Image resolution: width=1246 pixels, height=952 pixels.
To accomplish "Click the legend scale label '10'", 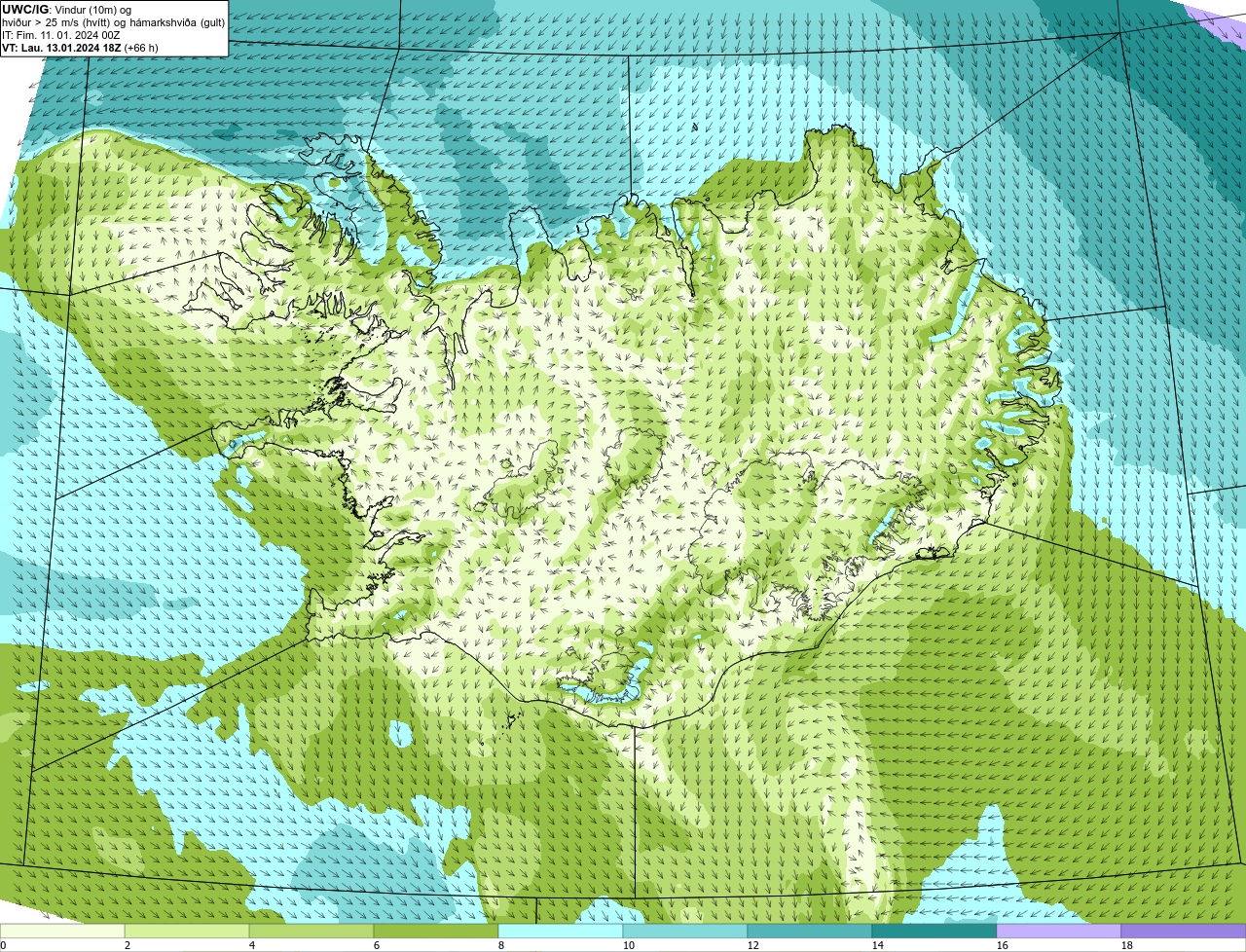I will [x=630, y=945].
